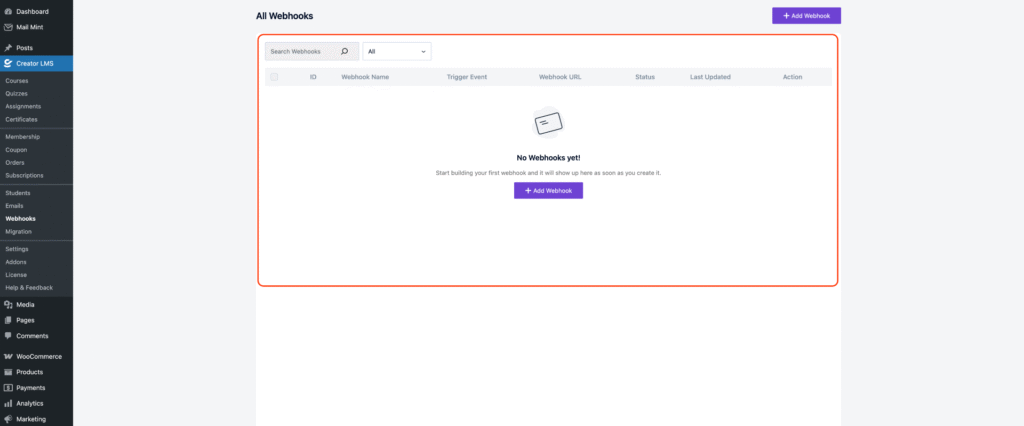This screenshot has width=1024, height=426.
Task: Click the WooCommerce logo icon
Action: pos(8,357)
